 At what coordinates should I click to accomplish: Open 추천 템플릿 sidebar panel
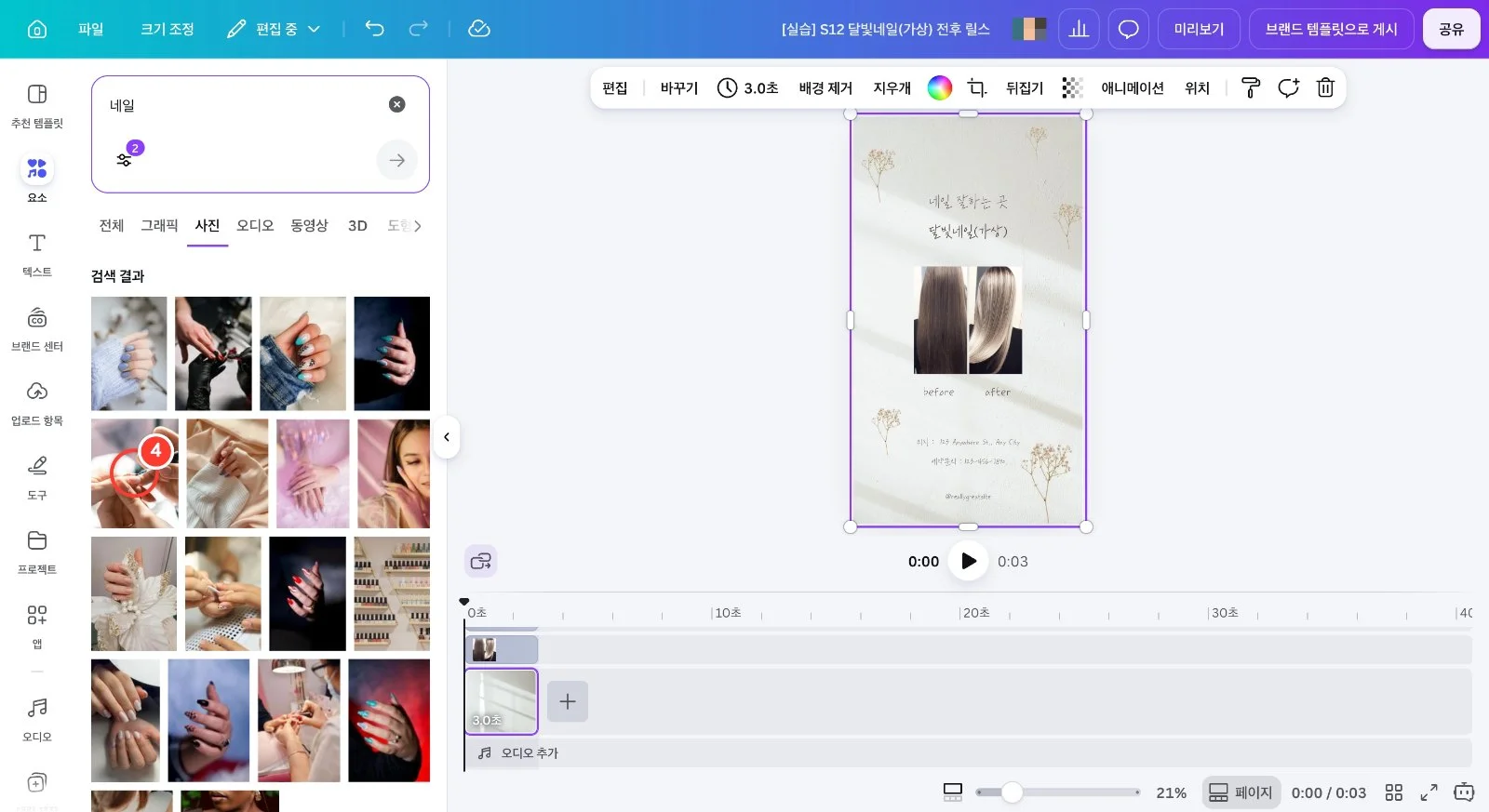pos(37,105)
